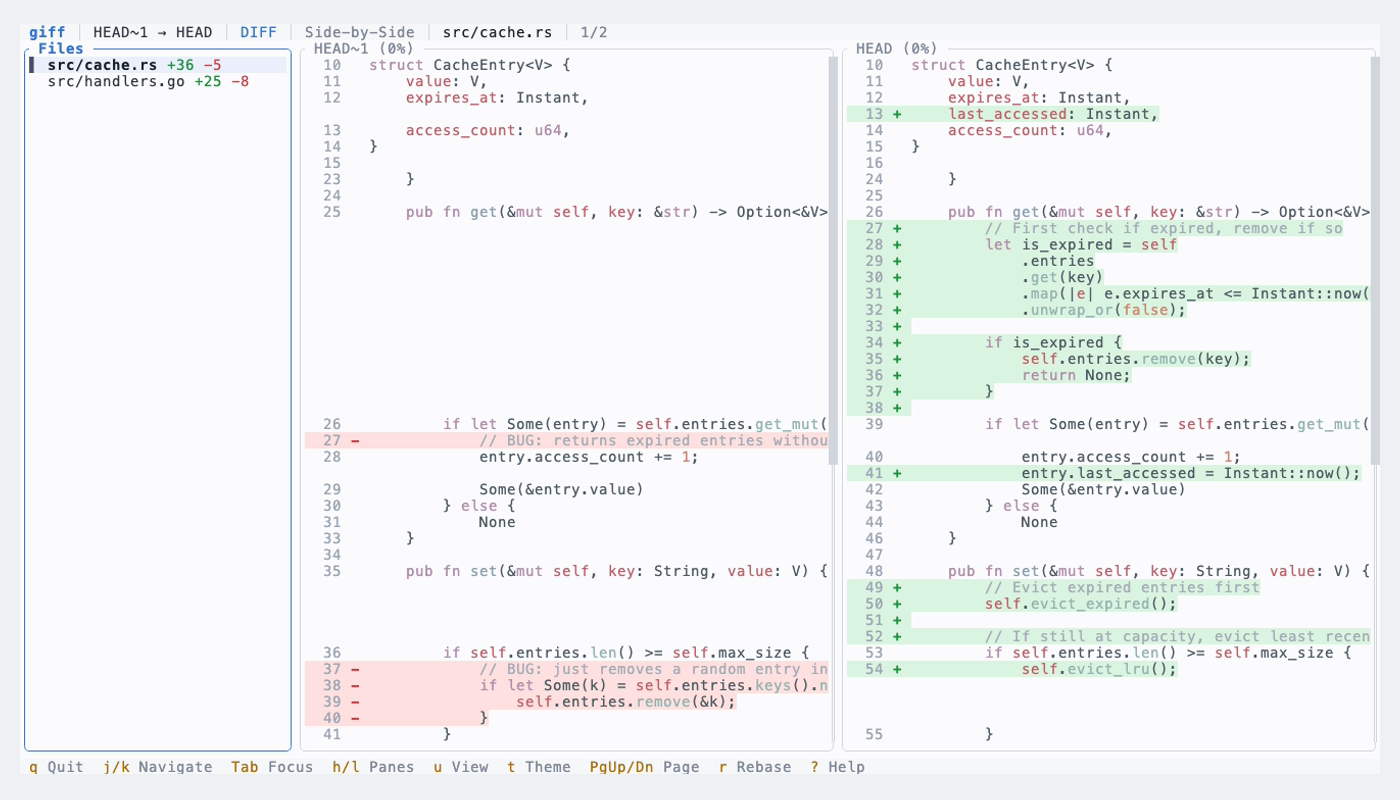Click added line 'last_accessed: Instant,'
This screenshot has height=800, width=1400.
(x=1003, y=114)
